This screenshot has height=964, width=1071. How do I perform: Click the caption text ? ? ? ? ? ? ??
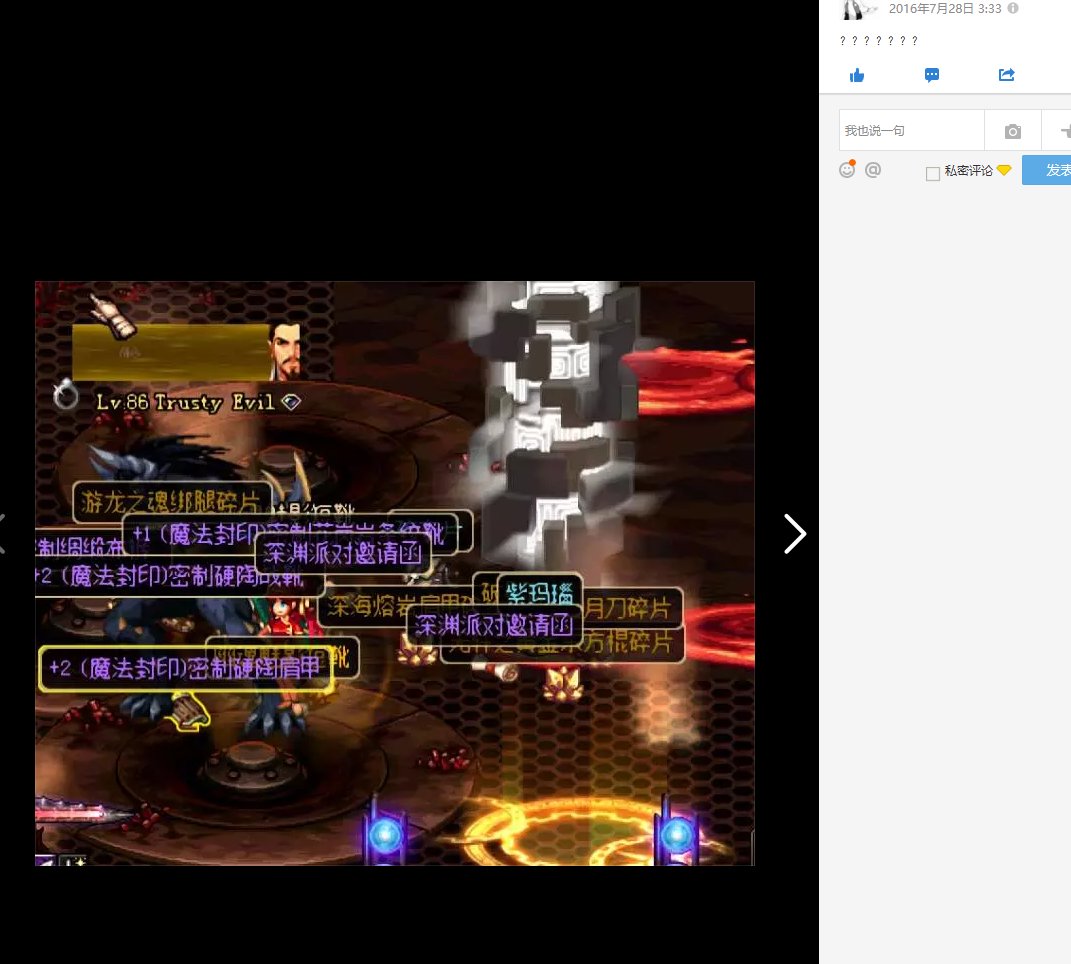[878, 40]
